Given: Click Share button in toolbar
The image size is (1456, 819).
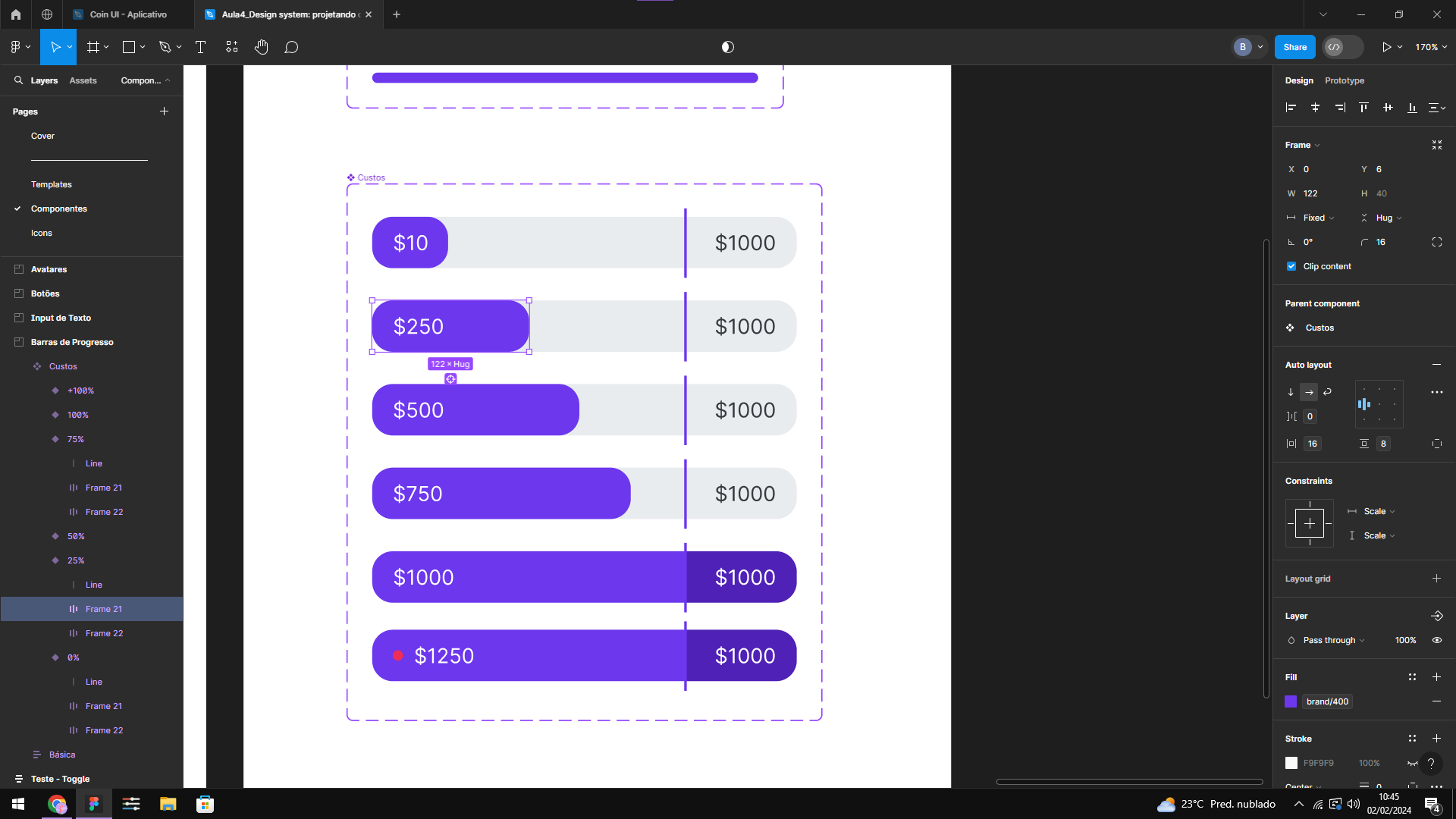Looking at the screenshot, I should pyautogui.click(x=1295, y=47).
